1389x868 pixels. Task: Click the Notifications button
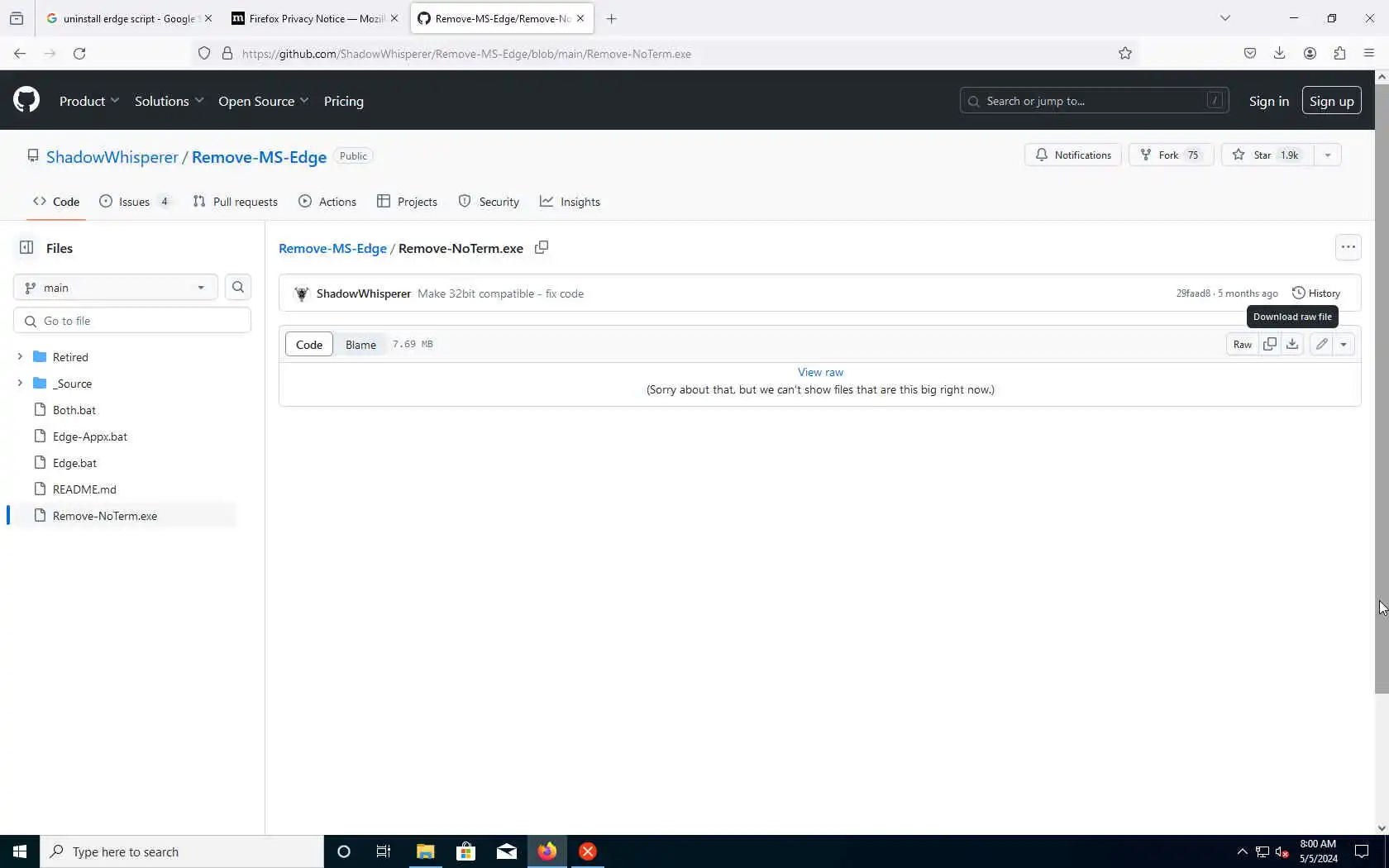point(1073,155)
